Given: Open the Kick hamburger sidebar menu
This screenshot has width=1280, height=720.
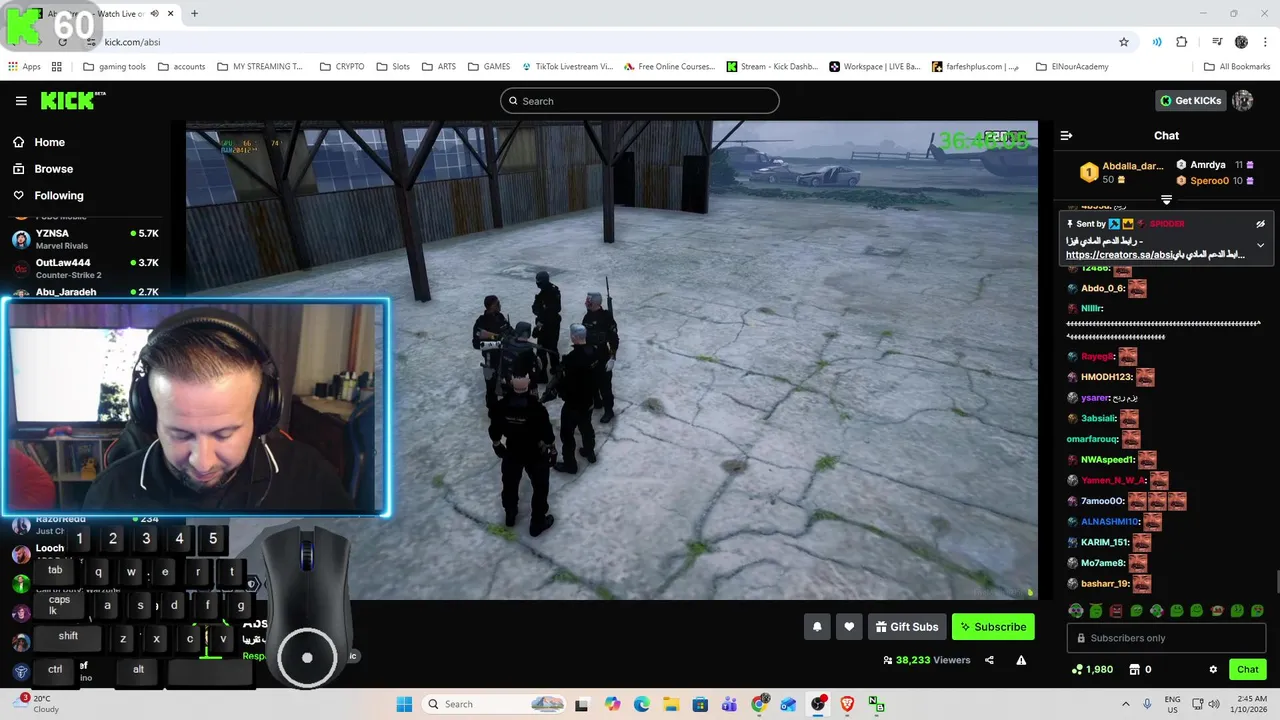Looking at the screenshot, I should 21,101.
